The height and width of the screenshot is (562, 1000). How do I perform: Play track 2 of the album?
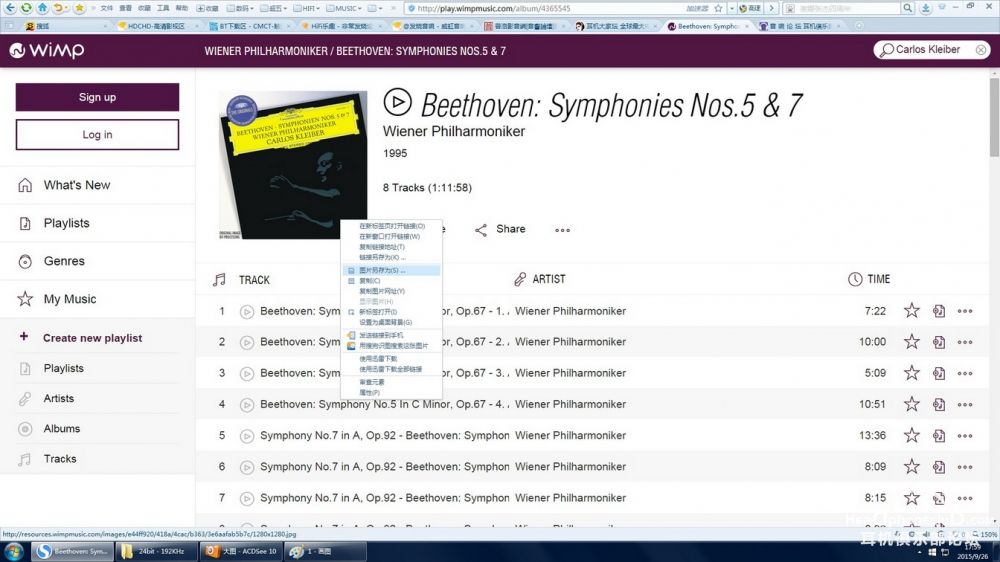click(247, 343)
